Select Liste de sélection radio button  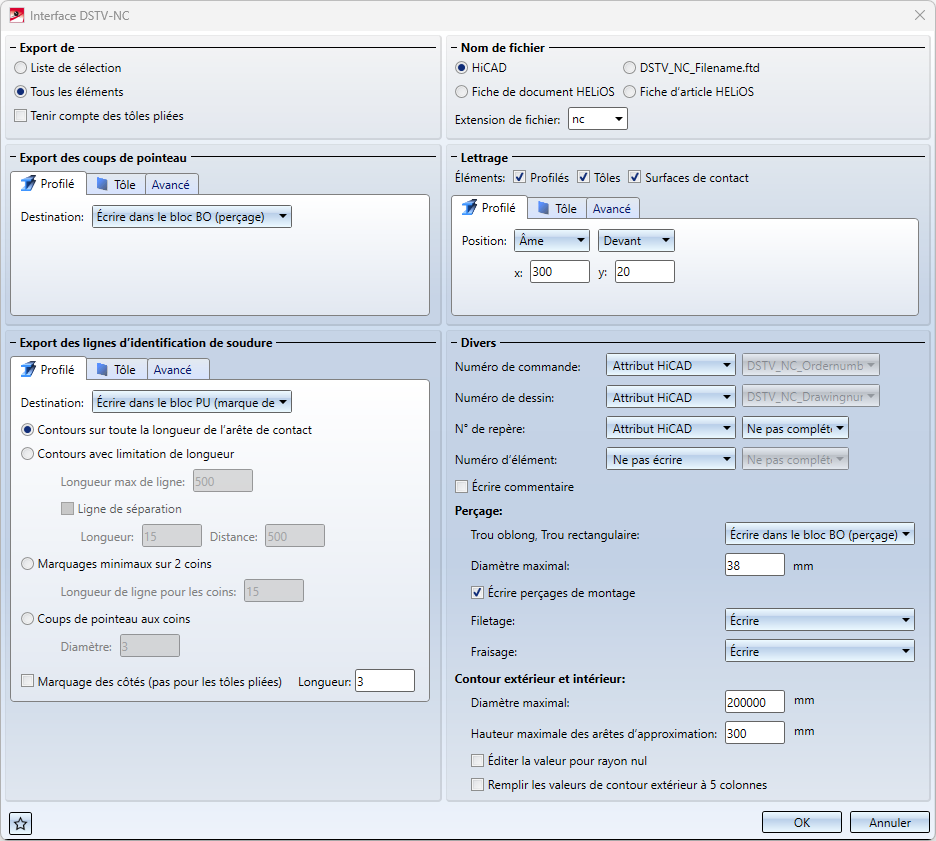pyautogui.click(x=21, y=68)
